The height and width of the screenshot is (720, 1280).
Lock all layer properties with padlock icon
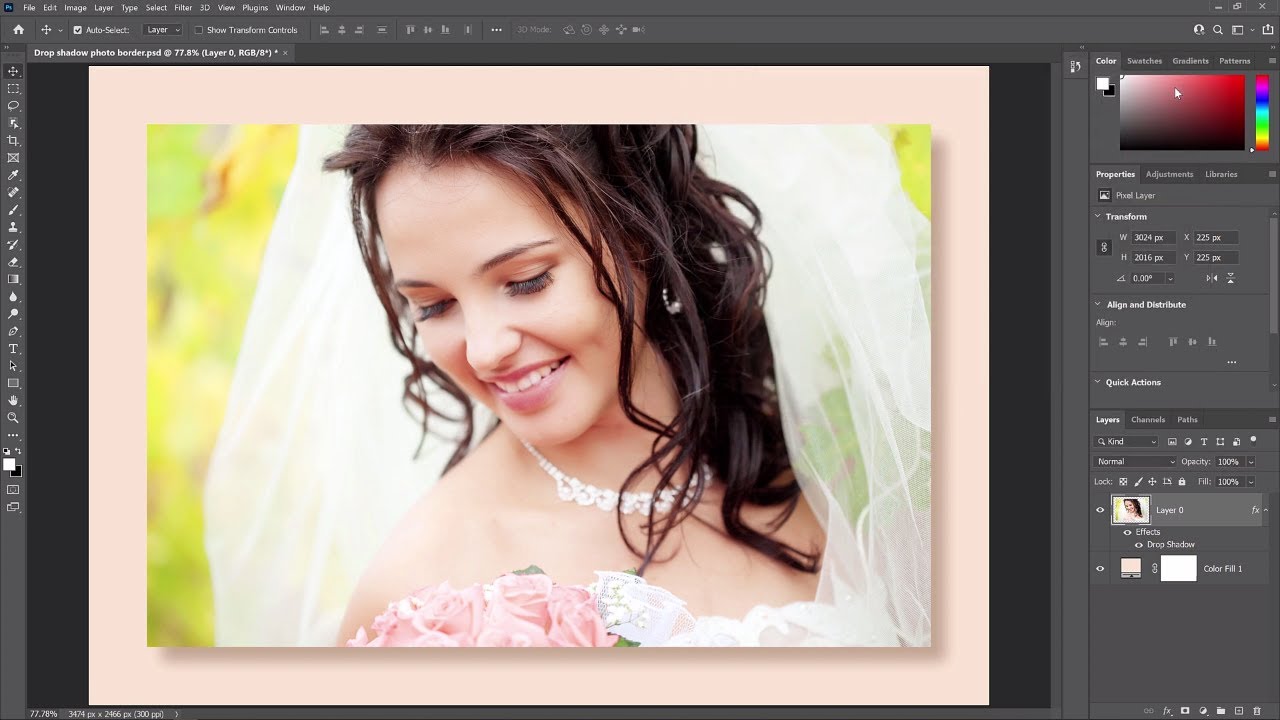[1182, 482]
